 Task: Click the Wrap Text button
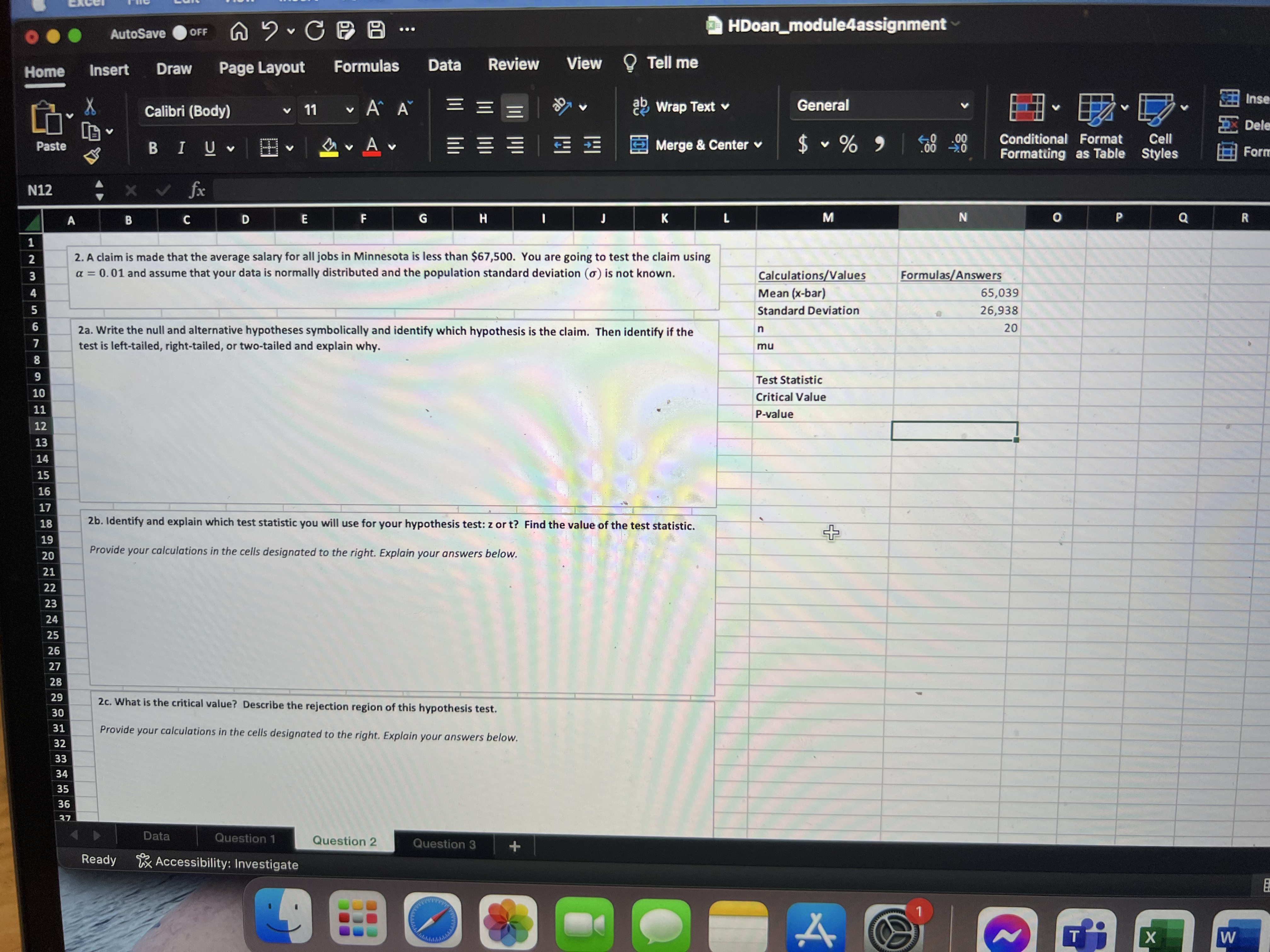click(680, 107)
